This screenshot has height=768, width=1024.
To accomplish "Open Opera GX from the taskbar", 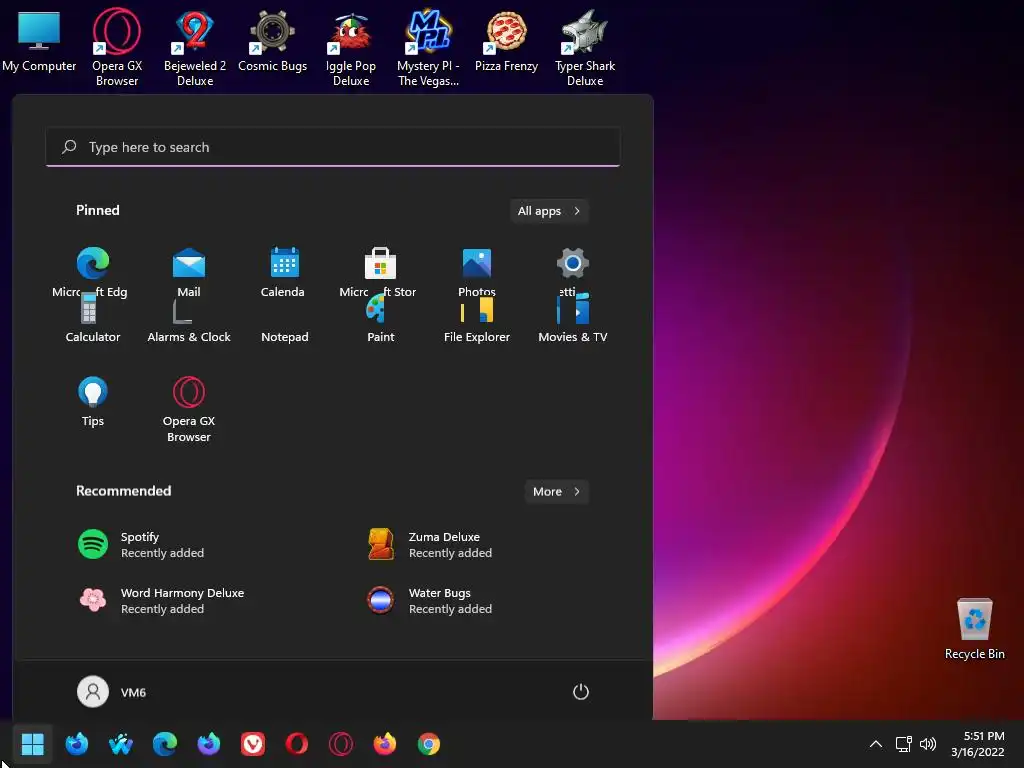I will (341, 744).
